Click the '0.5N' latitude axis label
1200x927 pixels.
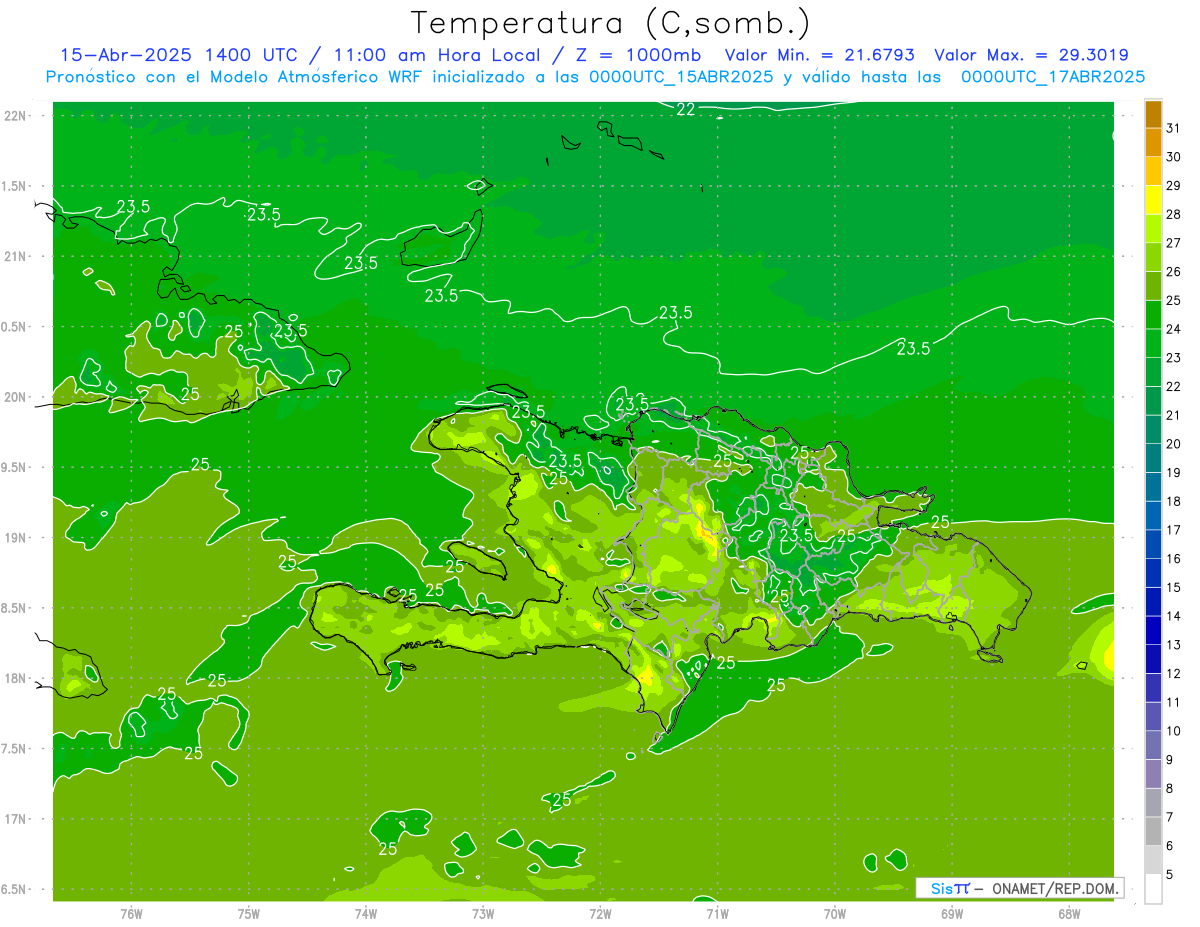pyautogui.click(x=13, y=327)
